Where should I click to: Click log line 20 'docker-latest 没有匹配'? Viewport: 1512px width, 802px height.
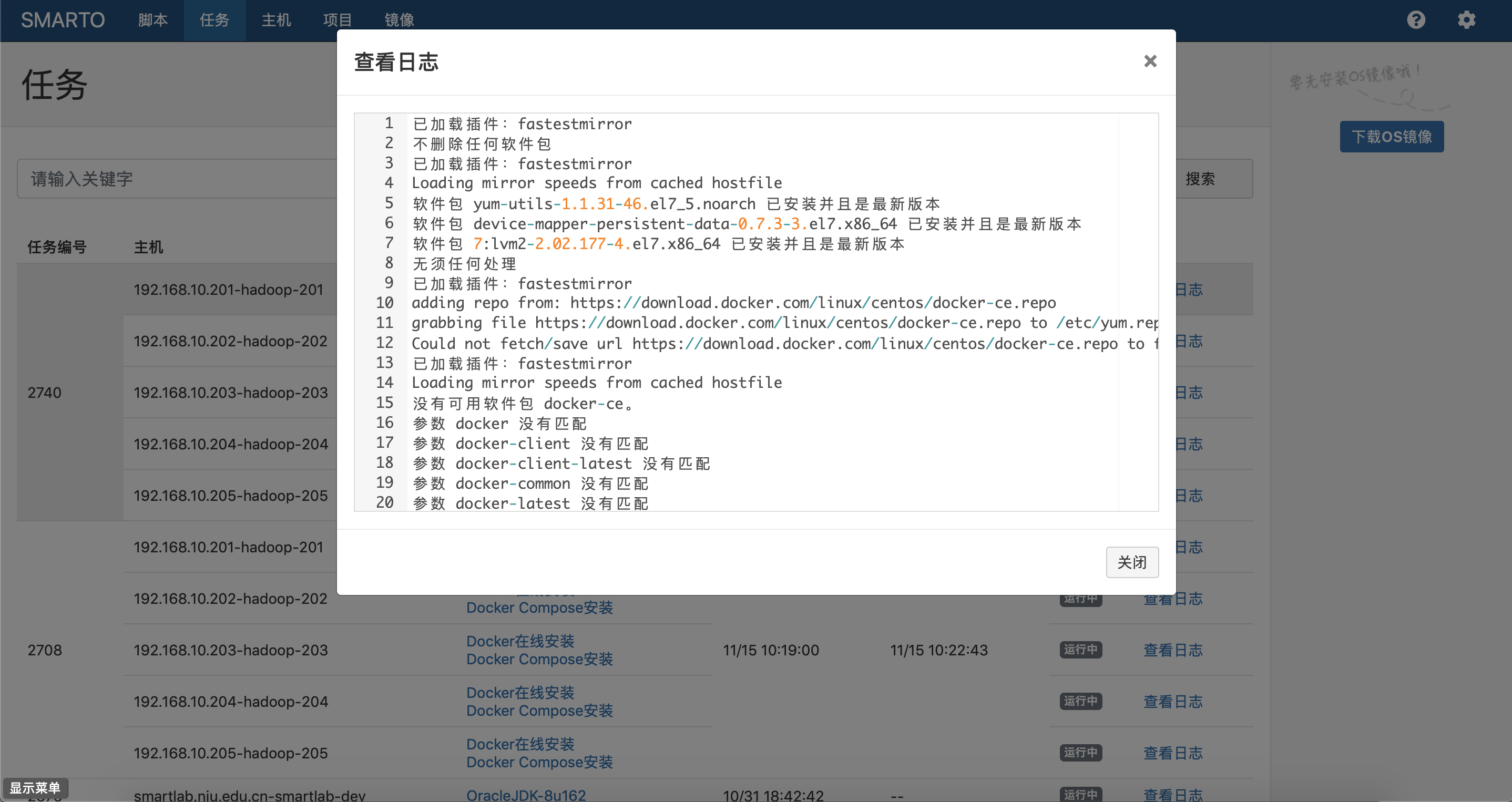point(530,503)
